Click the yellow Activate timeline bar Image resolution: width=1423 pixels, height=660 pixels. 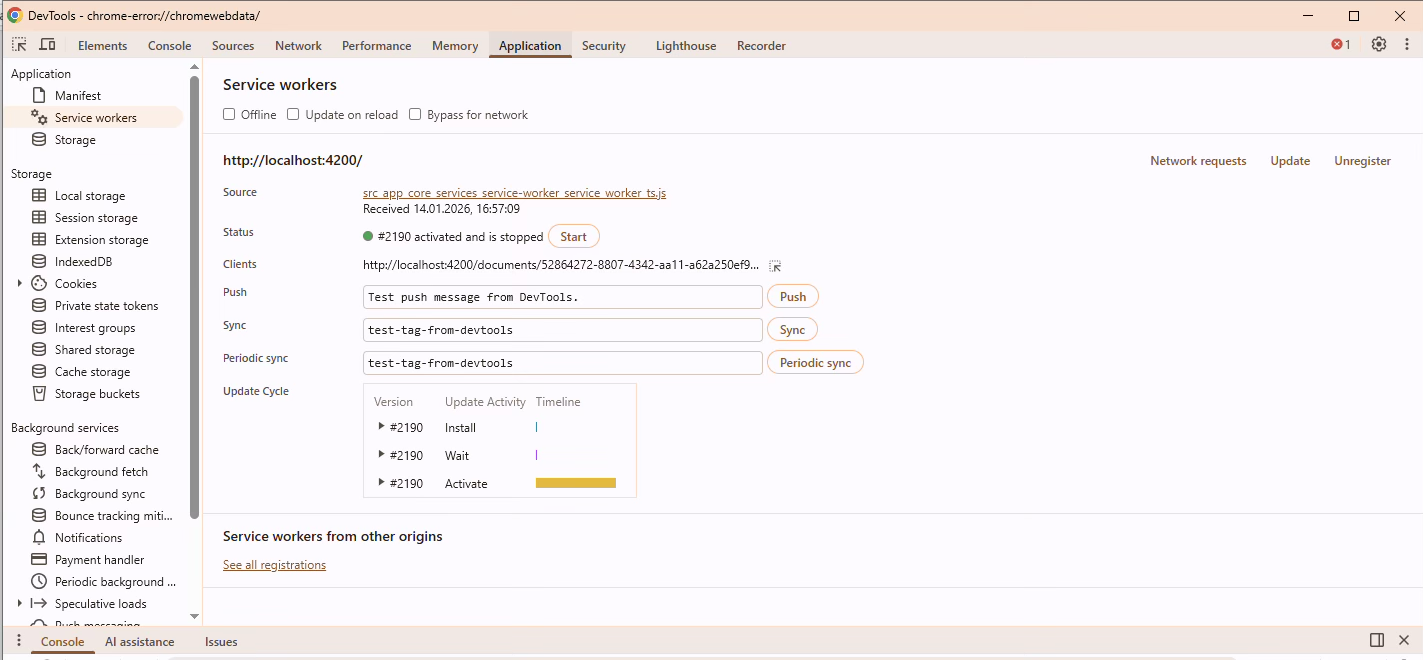[x=575, y=483]
